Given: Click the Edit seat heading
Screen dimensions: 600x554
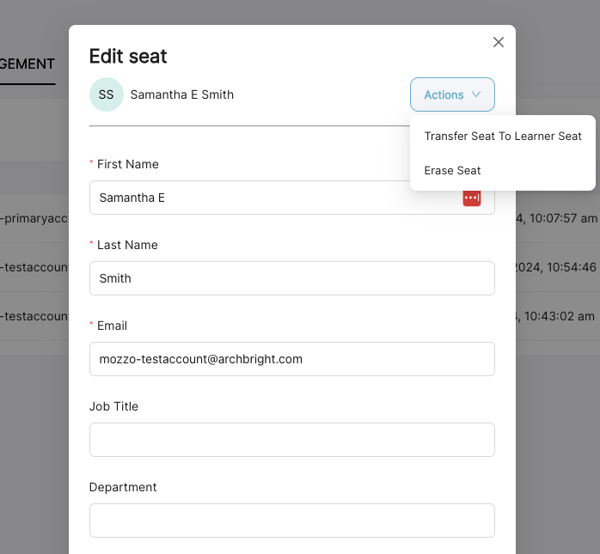Looking at the screenshot, I should (128, 56).
